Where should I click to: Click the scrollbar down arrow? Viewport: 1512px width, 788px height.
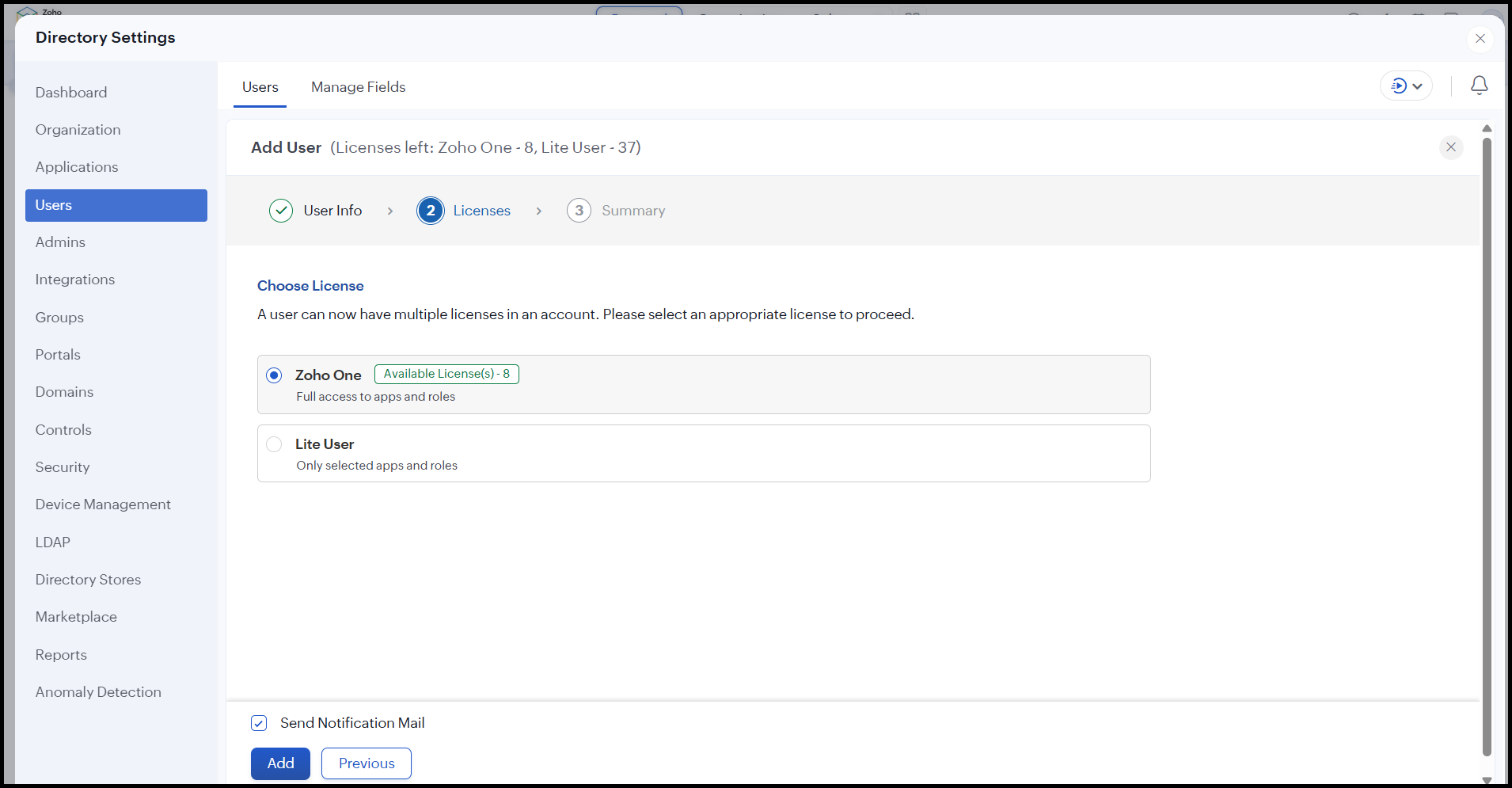point(1487,780)
